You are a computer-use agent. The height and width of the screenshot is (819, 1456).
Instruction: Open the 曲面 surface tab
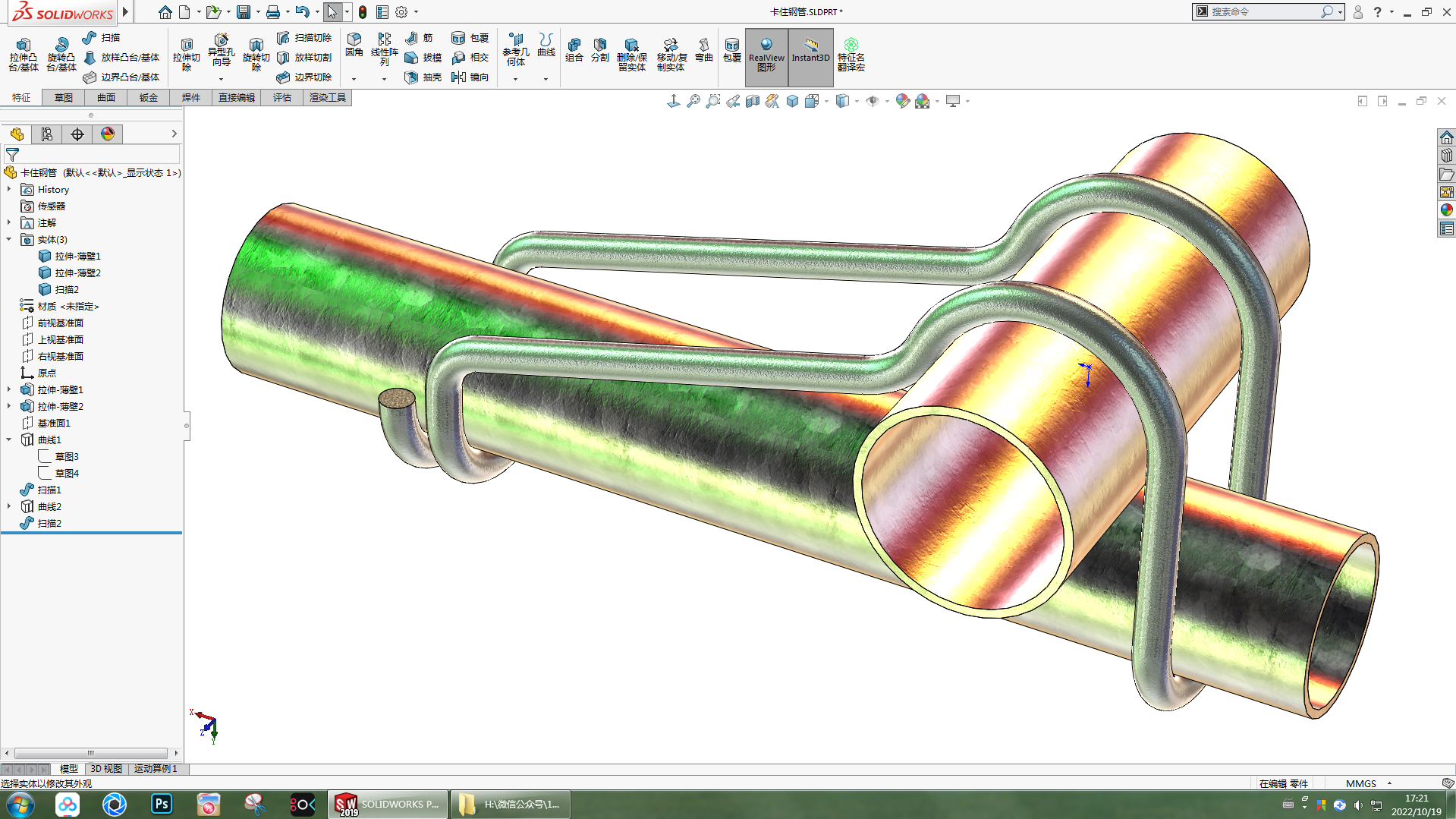coord(106,98)
